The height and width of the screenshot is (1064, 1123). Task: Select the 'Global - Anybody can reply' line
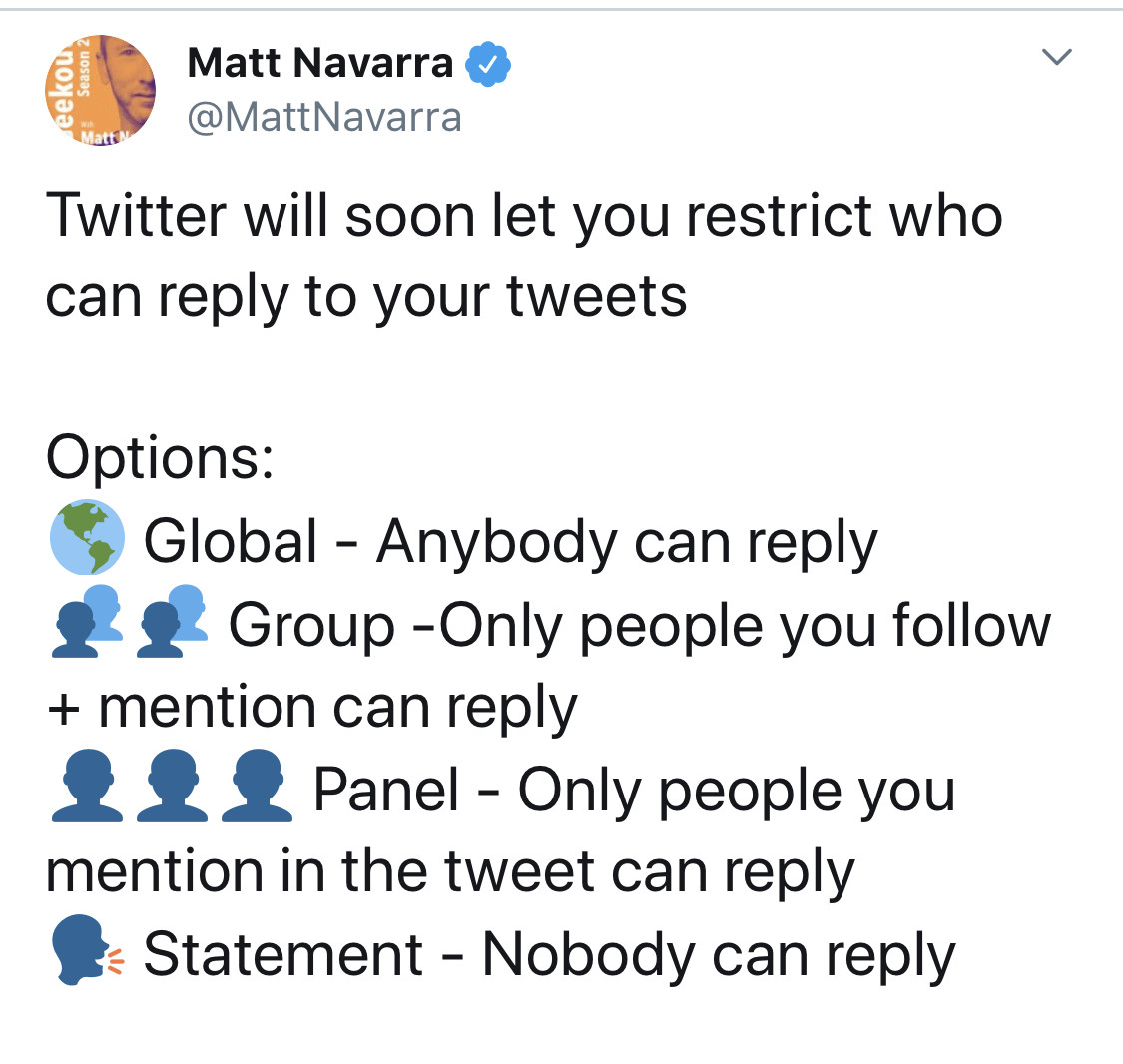point(510,542)
